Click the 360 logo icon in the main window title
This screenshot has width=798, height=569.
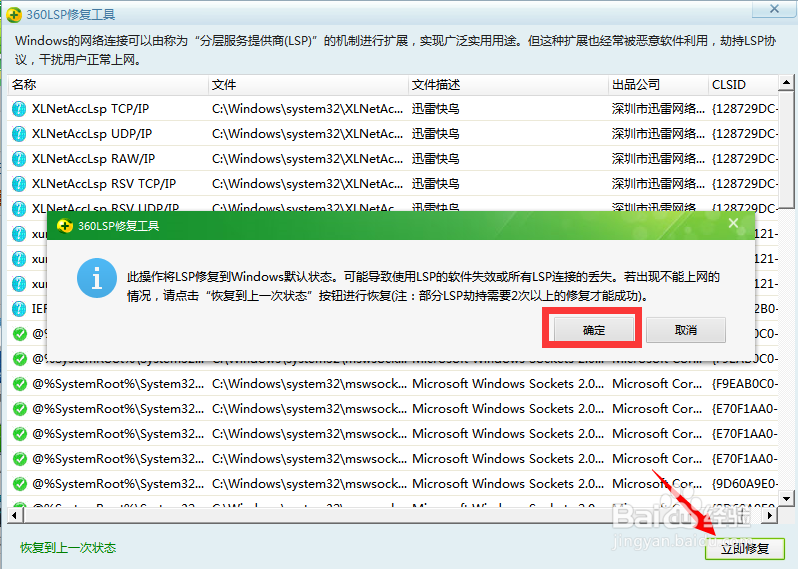(14, 14)
